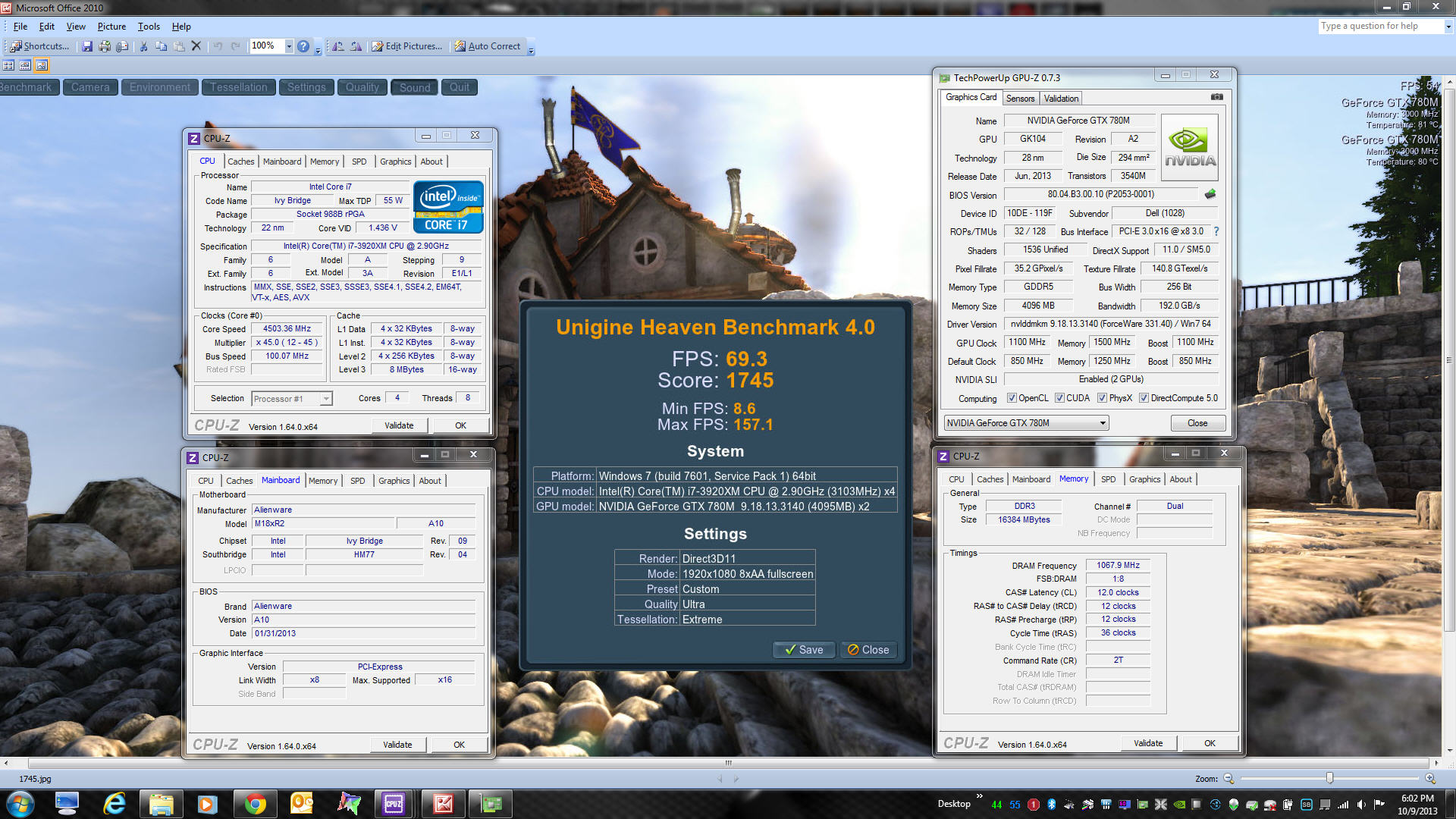Open Google Chrome from the taskbar
1456x819 pixels.
point(255,804)
